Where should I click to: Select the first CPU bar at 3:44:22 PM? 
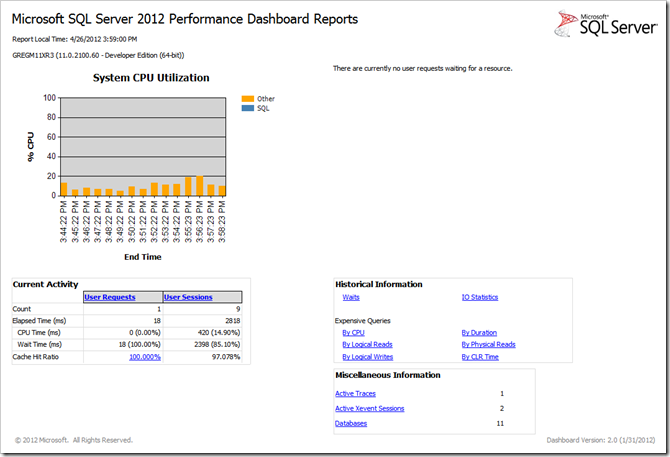63,189
